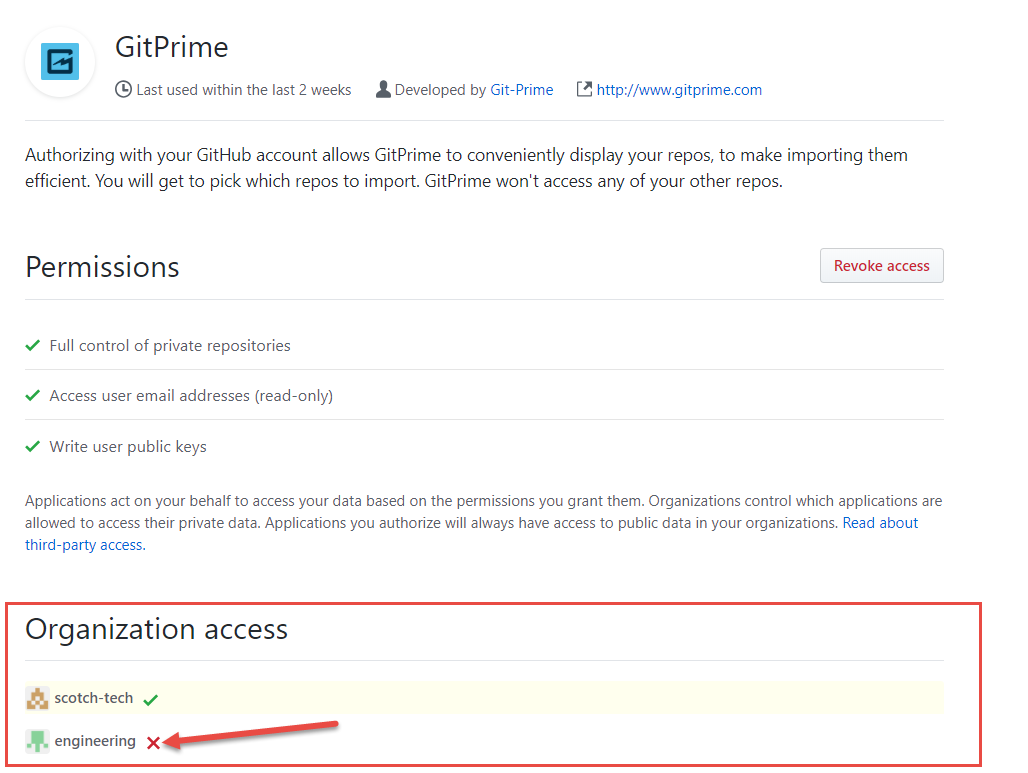Click Full control of private repositories text
This screenshot has width=1028, height=773.
click(x=170, y=346)
